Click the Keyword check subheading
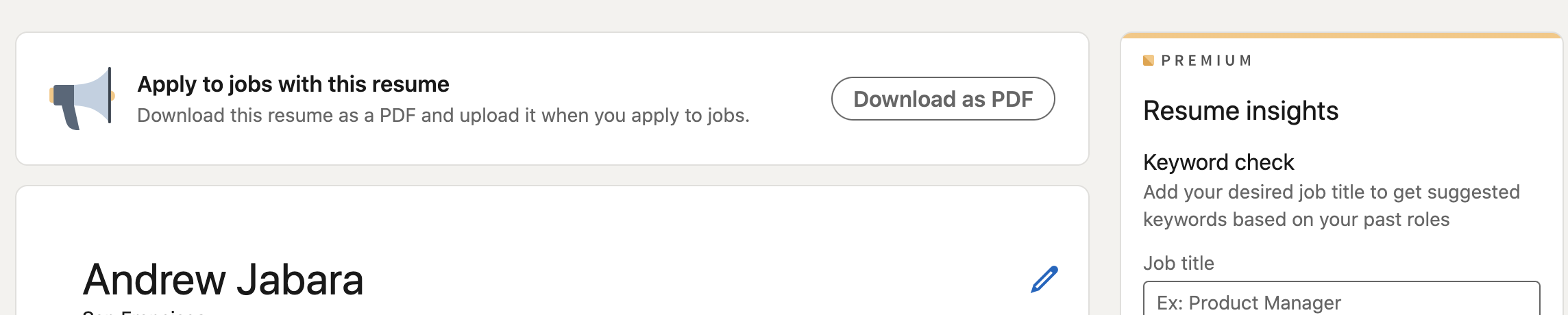The width and height of the screenshot is (1568, 315). click(x=1218, y=162)
